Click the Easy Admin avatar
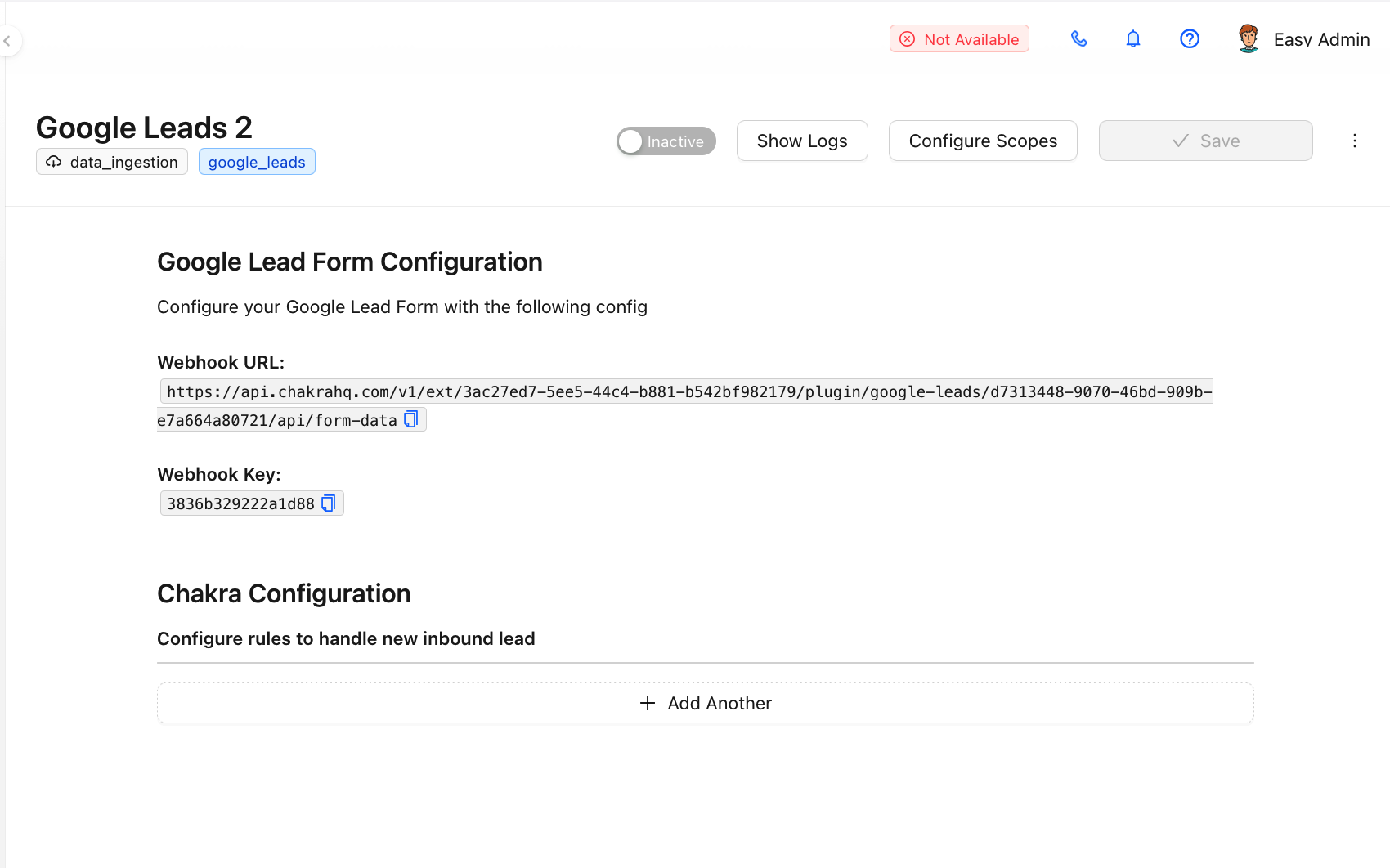 (1248, 39)
